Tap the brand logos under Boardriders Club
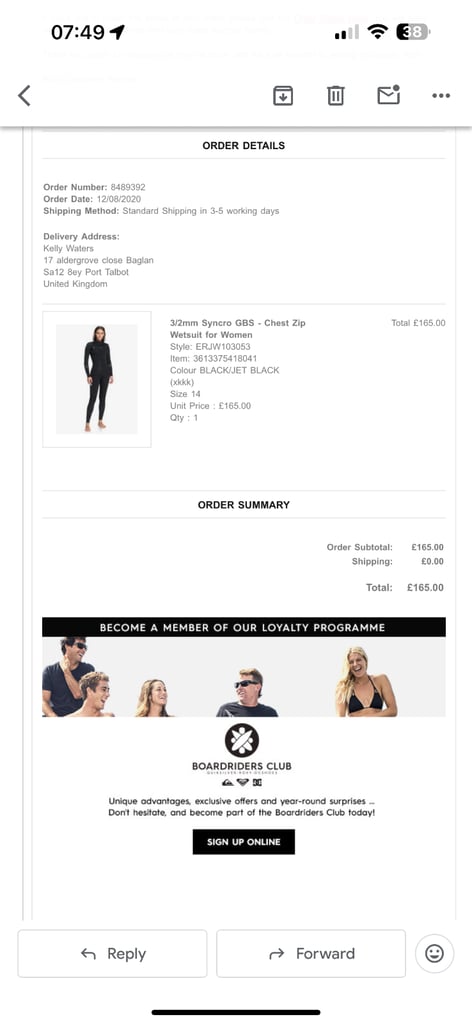The height and width of the screenshot is (1024, 472). point(242,782)
